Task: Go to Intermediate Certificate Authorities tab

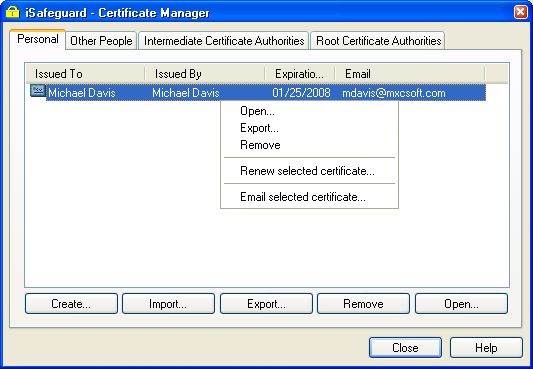Action: 224,41
